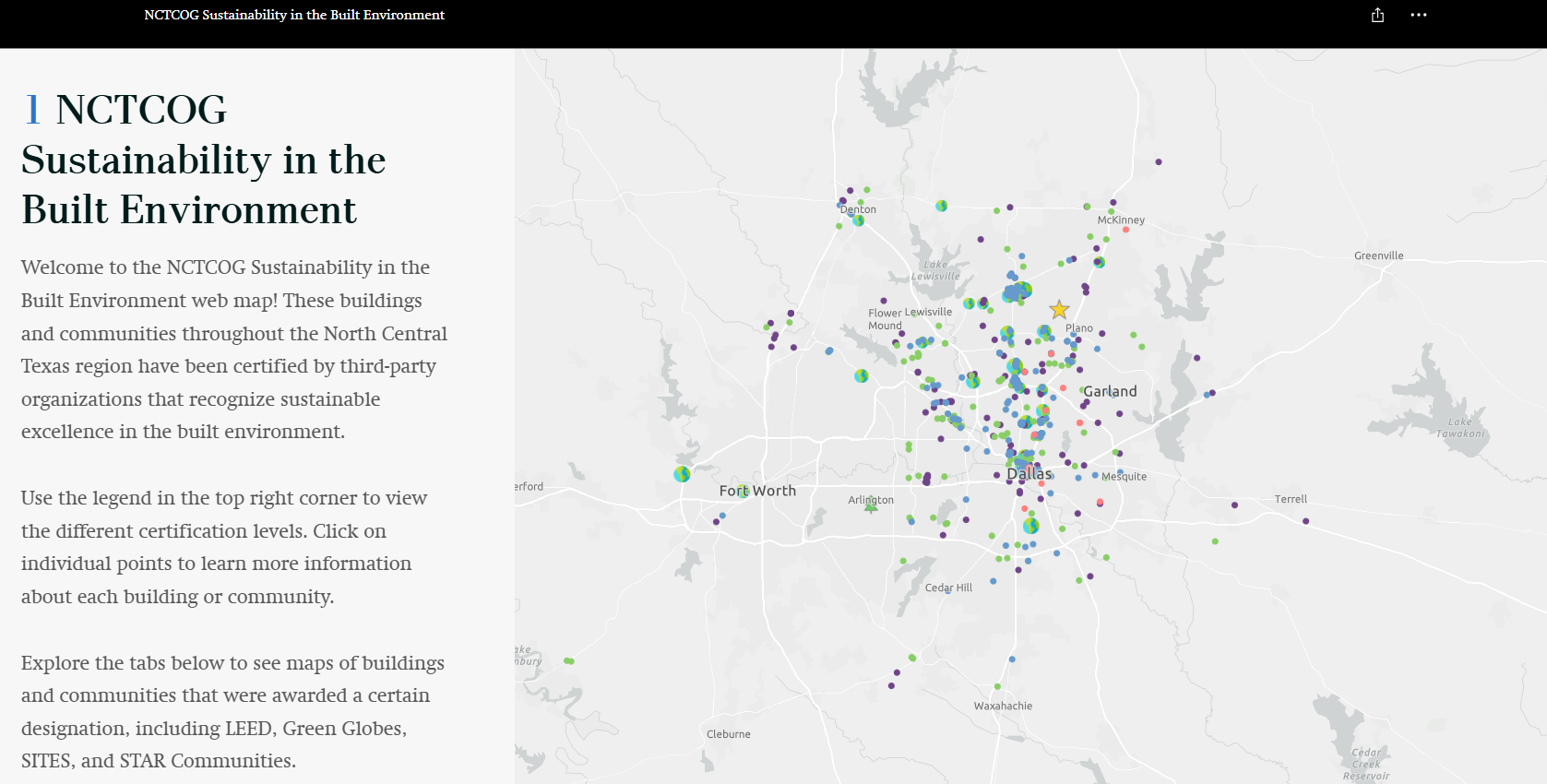This screenshot has width=1547, height=784.
Task: Click green point just north of Waxahachie
Action: (x=997, y=686)
